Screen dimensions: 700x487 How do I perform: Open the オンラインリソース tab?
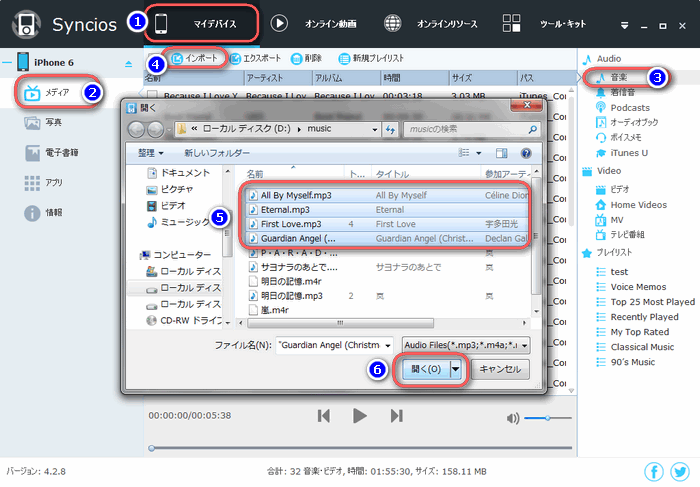click(430, 24)
